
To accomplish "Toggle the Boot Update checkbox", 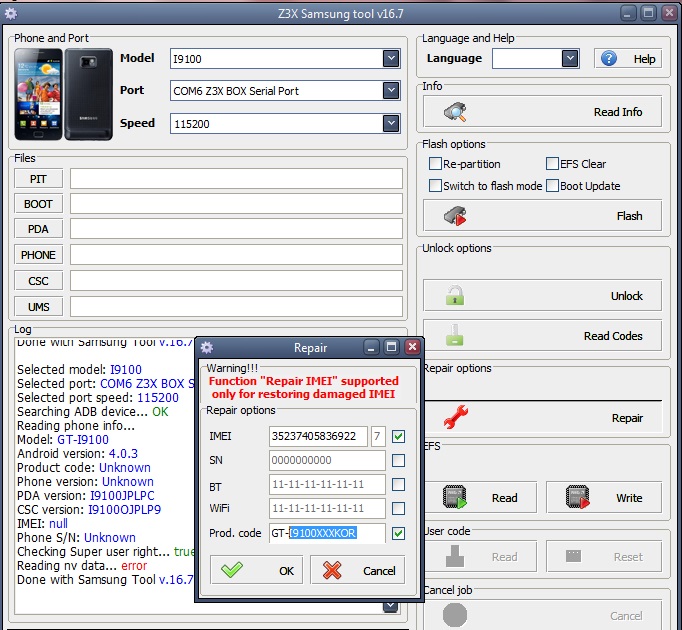I will [x=552, y=185].
